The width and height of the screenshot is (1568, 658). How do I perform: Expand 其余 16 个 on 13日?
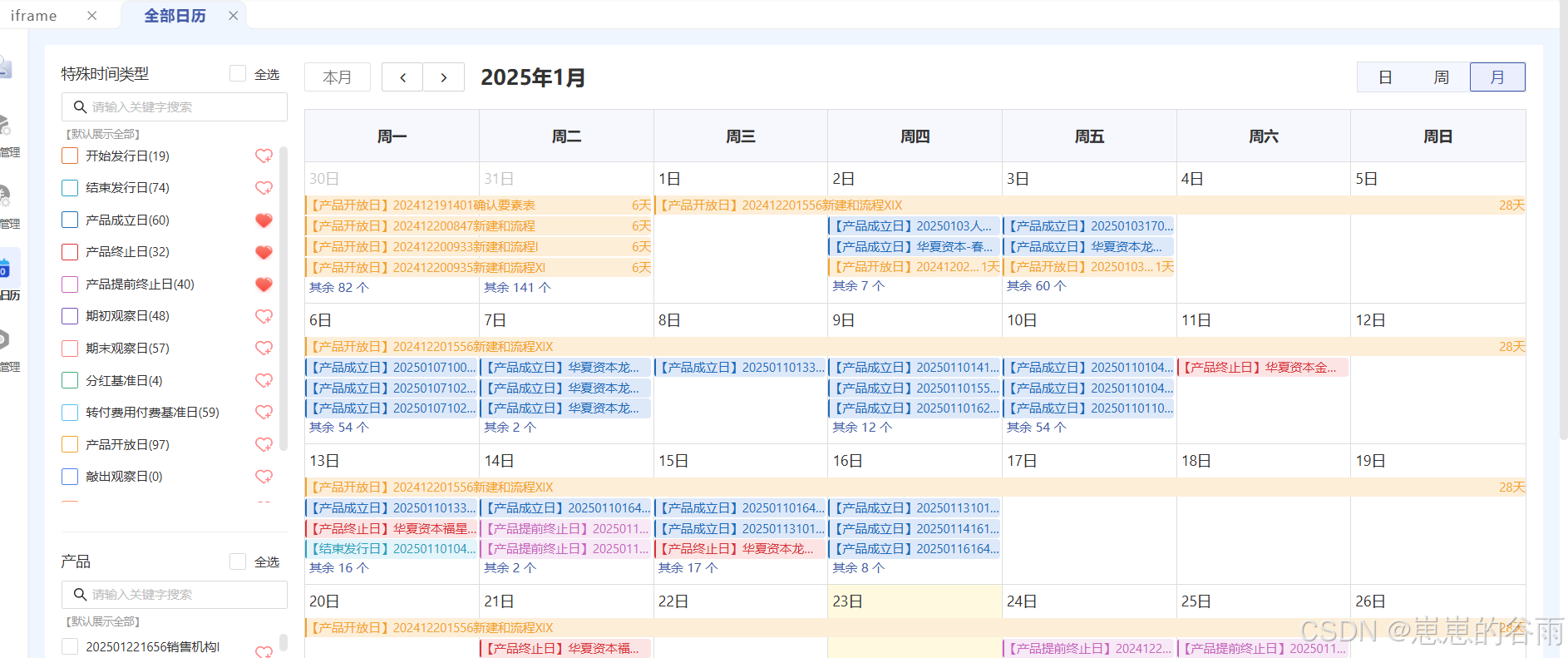pyautogui.click(x=339, y=567)
